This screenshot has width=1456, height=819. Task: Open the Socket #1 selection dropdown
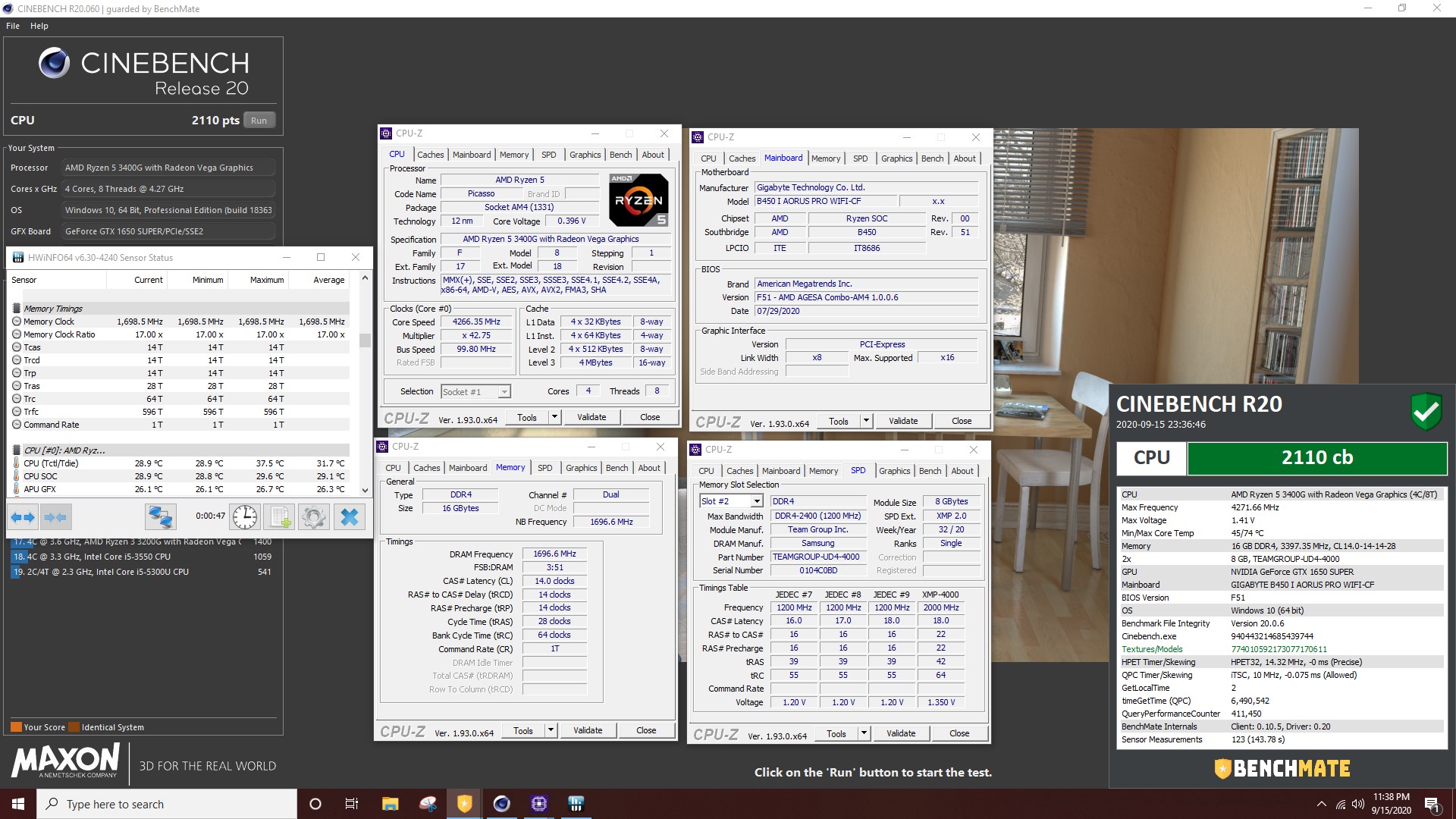pos(504,391)
